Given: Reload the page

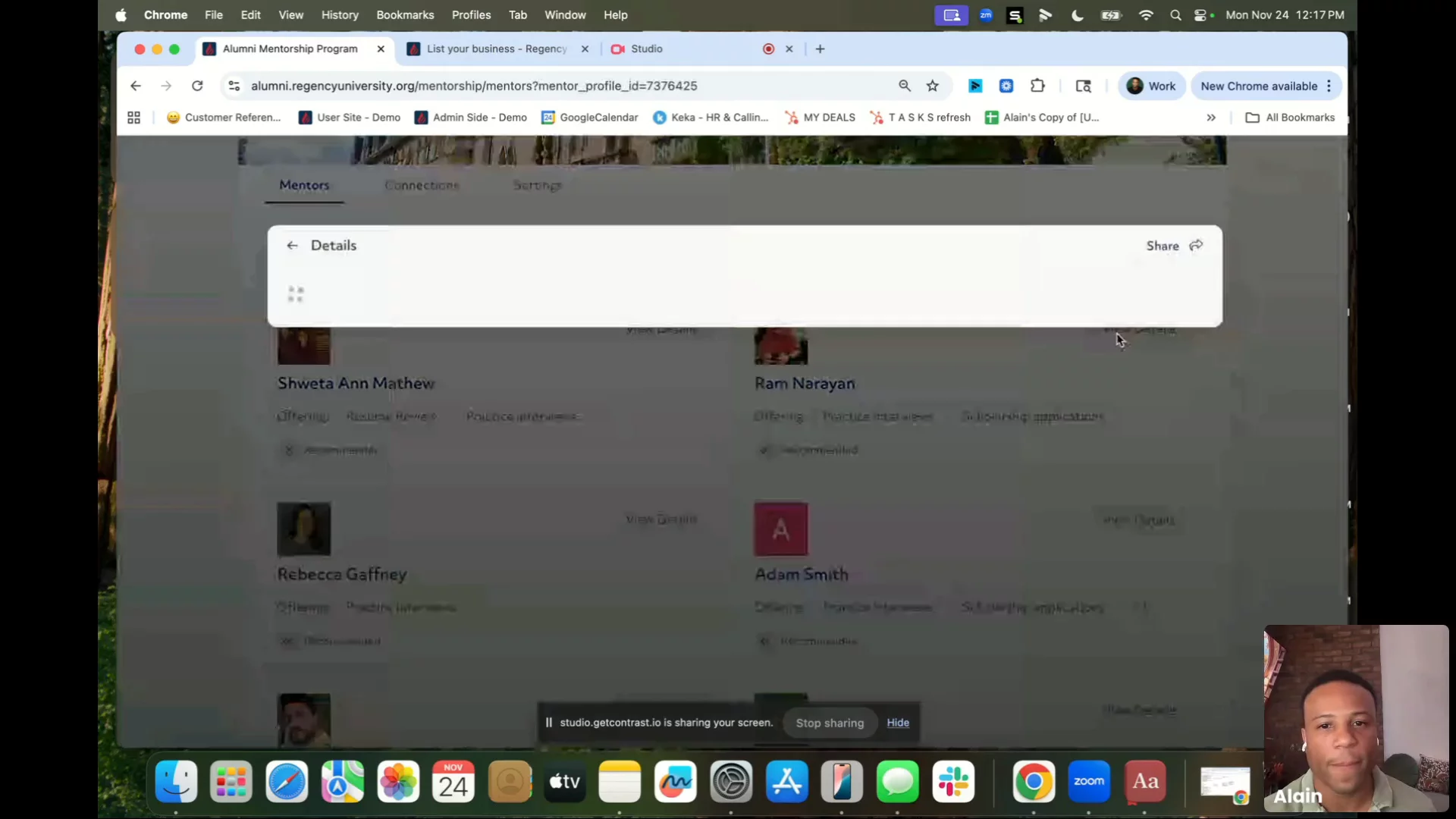Looking at the screenshot, I should click(x=197, y=86).
